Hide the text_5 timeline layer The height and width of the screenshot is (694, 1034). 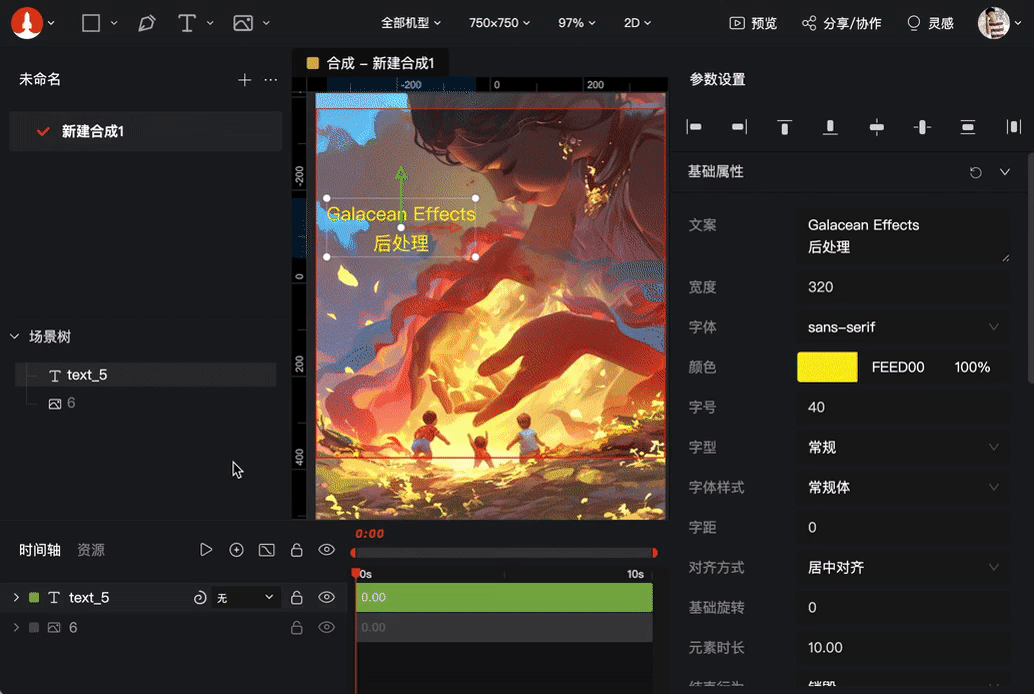(326, 598)
